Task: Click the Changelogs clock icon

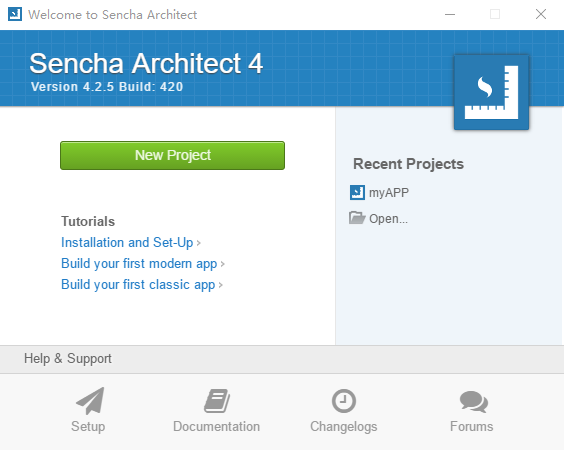Action: pyautogui.click(x=344, y=401)
